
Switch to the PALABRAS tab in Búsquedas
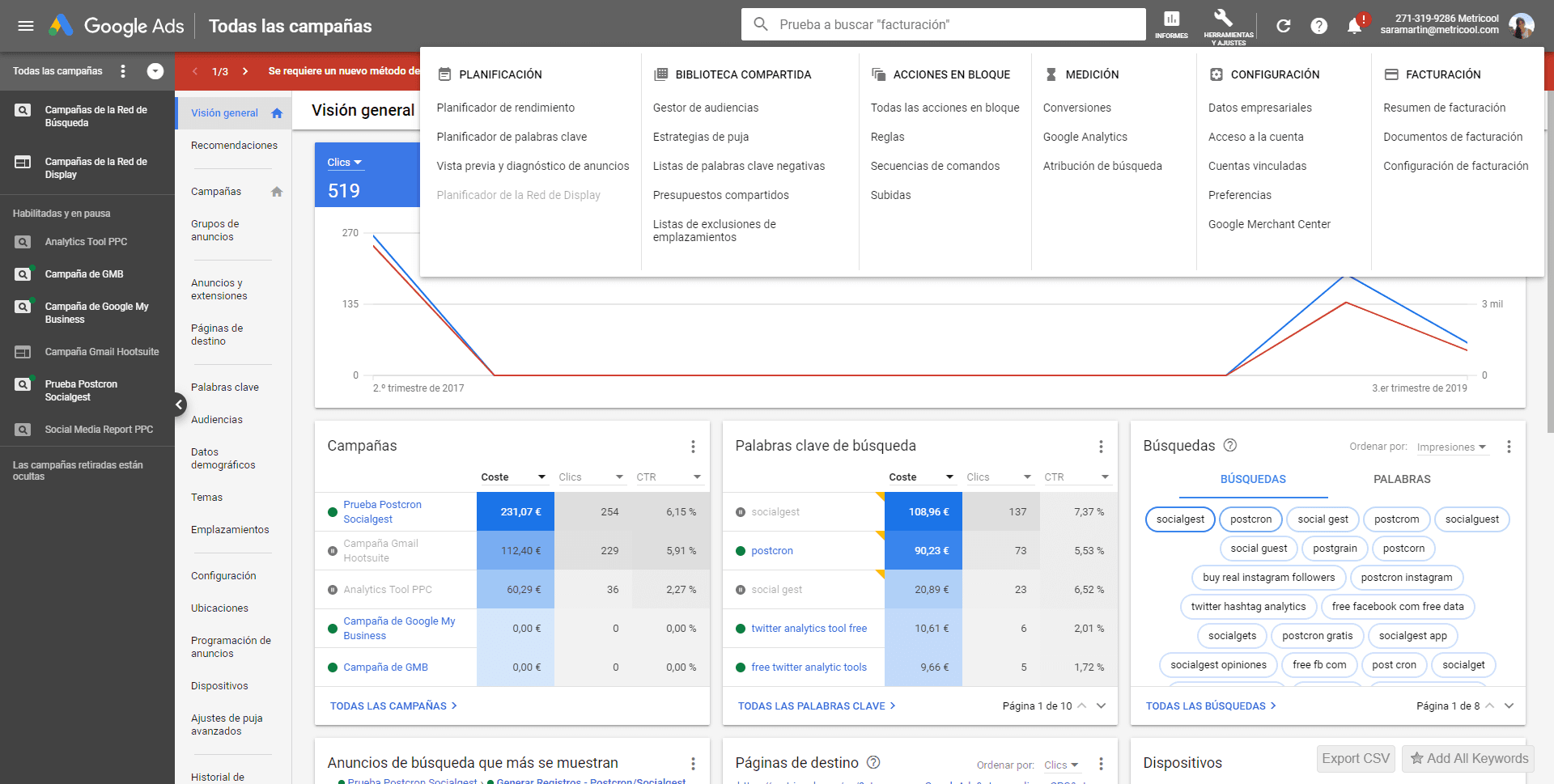point(1402,479)
